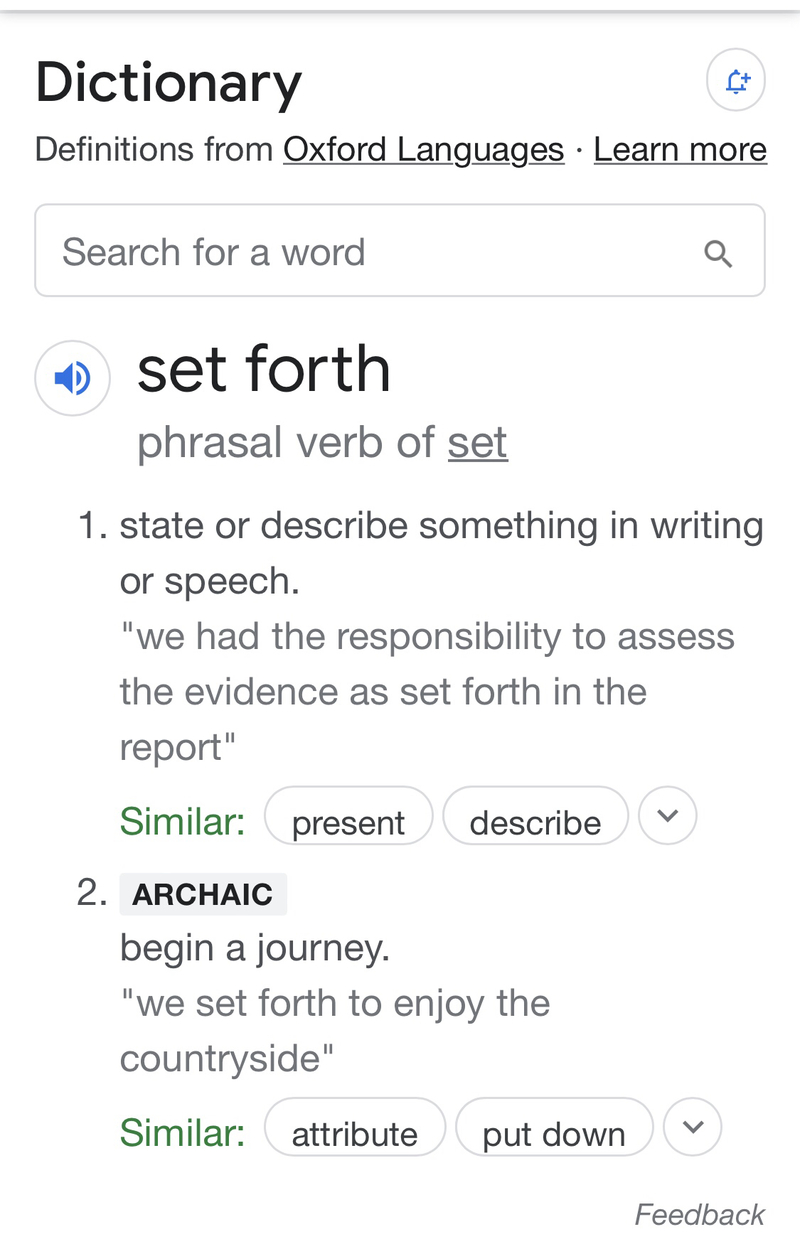Click the set forth headword
This screenshot has height=1249, width=800.
tap(263, 370)
